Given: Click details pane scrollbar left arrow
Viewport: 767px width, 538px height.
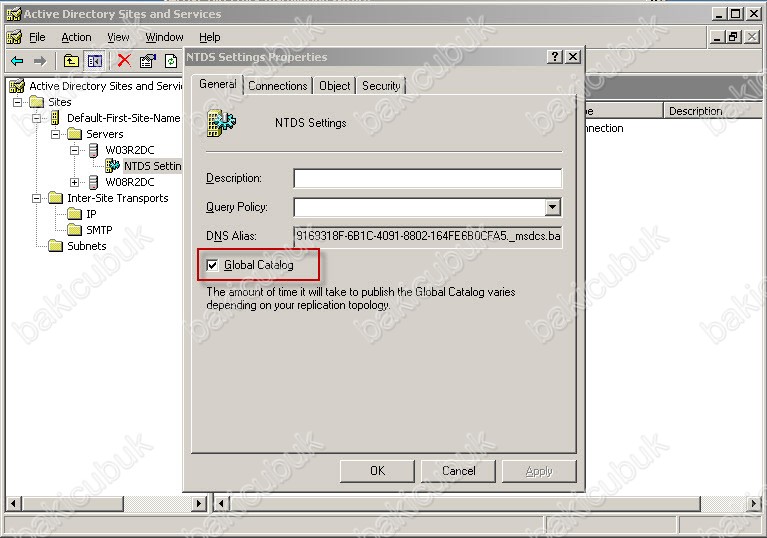Looking at the screenshot, I should coord(222,503).
